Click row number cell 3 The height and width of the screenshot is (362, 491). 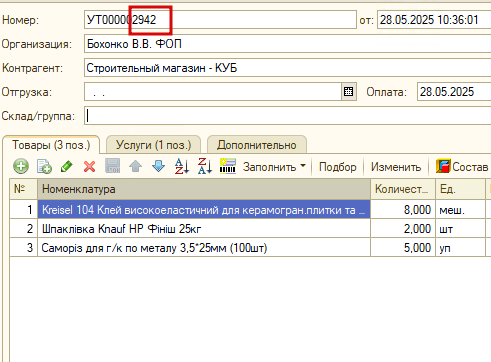[24, 248]
